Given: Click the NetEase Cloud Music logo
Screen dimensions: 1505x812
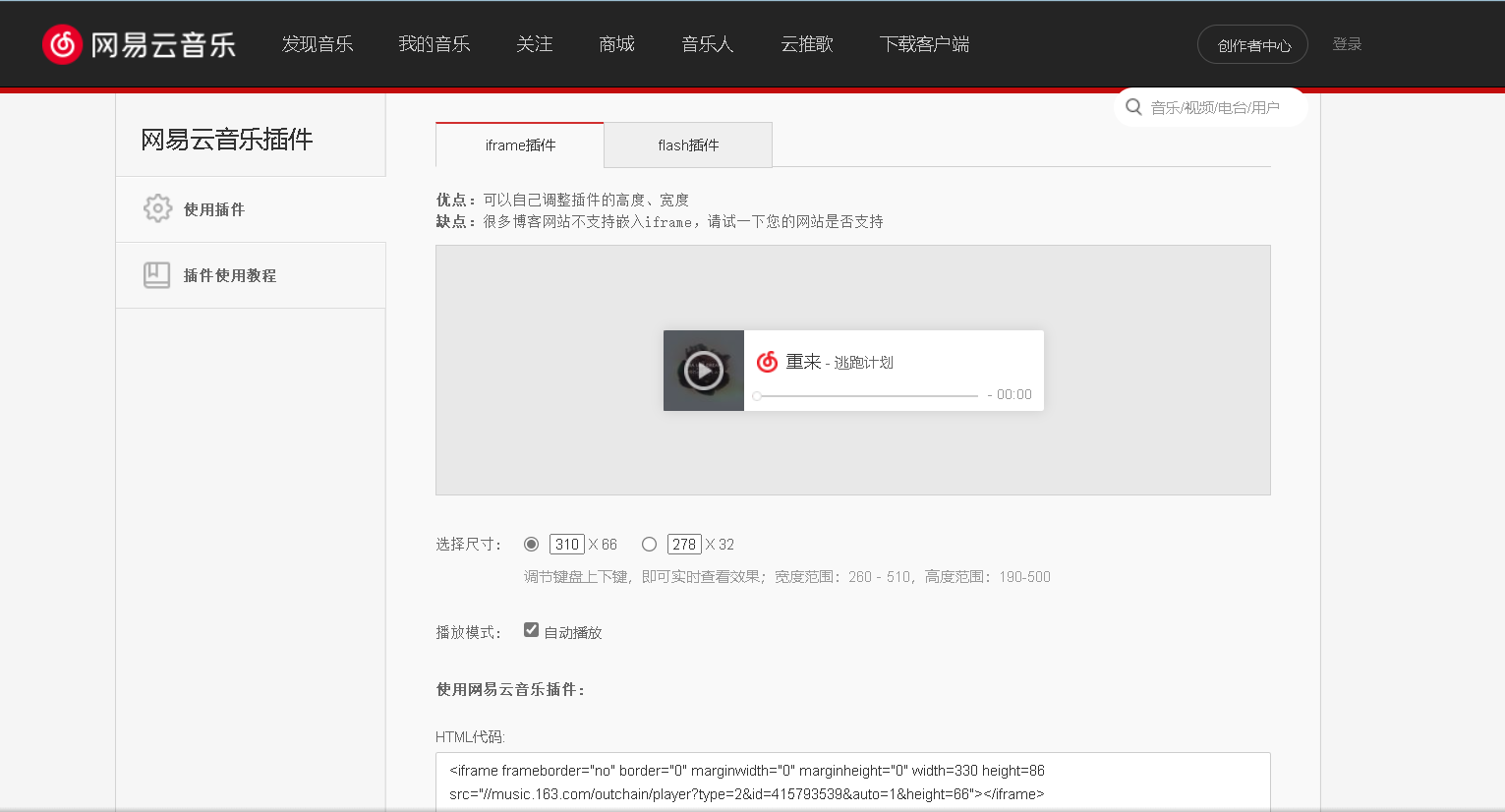Looking at the screenshot, I should 138,43.
